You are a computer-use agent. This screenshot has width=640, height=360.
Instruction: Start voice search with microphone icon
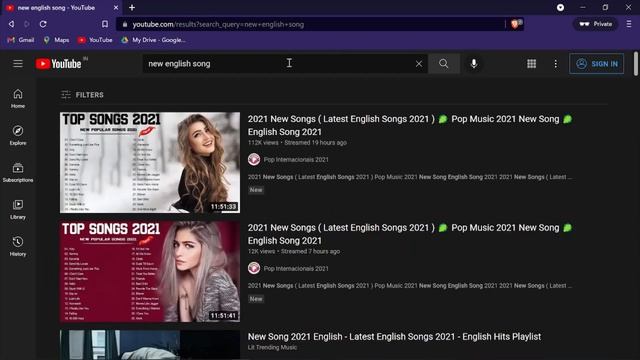click(x=474, y=64)
